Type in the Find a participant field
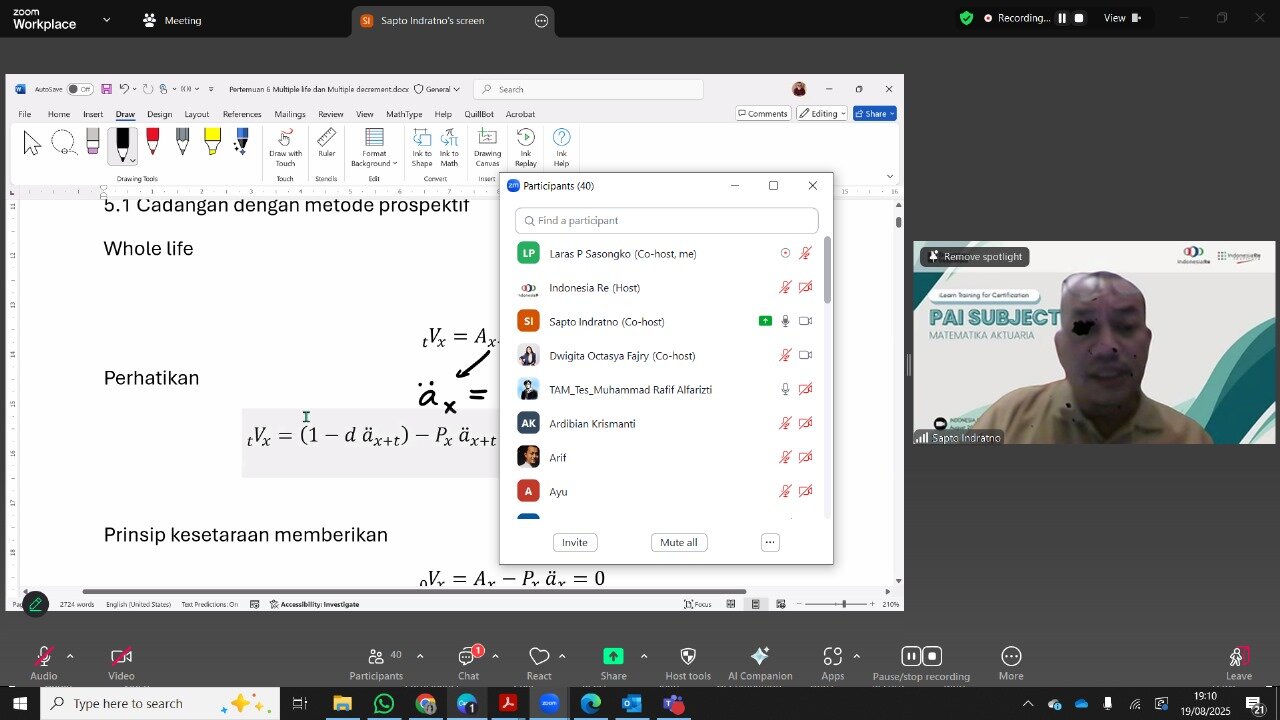This screenshot has height=720, width=1280. pyautogui.click(x=667, y=220)
